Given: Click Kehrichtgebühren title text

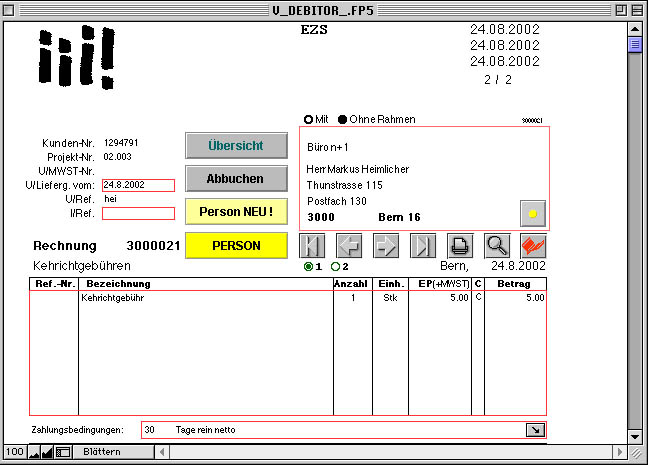Looking at the screenshot, I should 82,266.
